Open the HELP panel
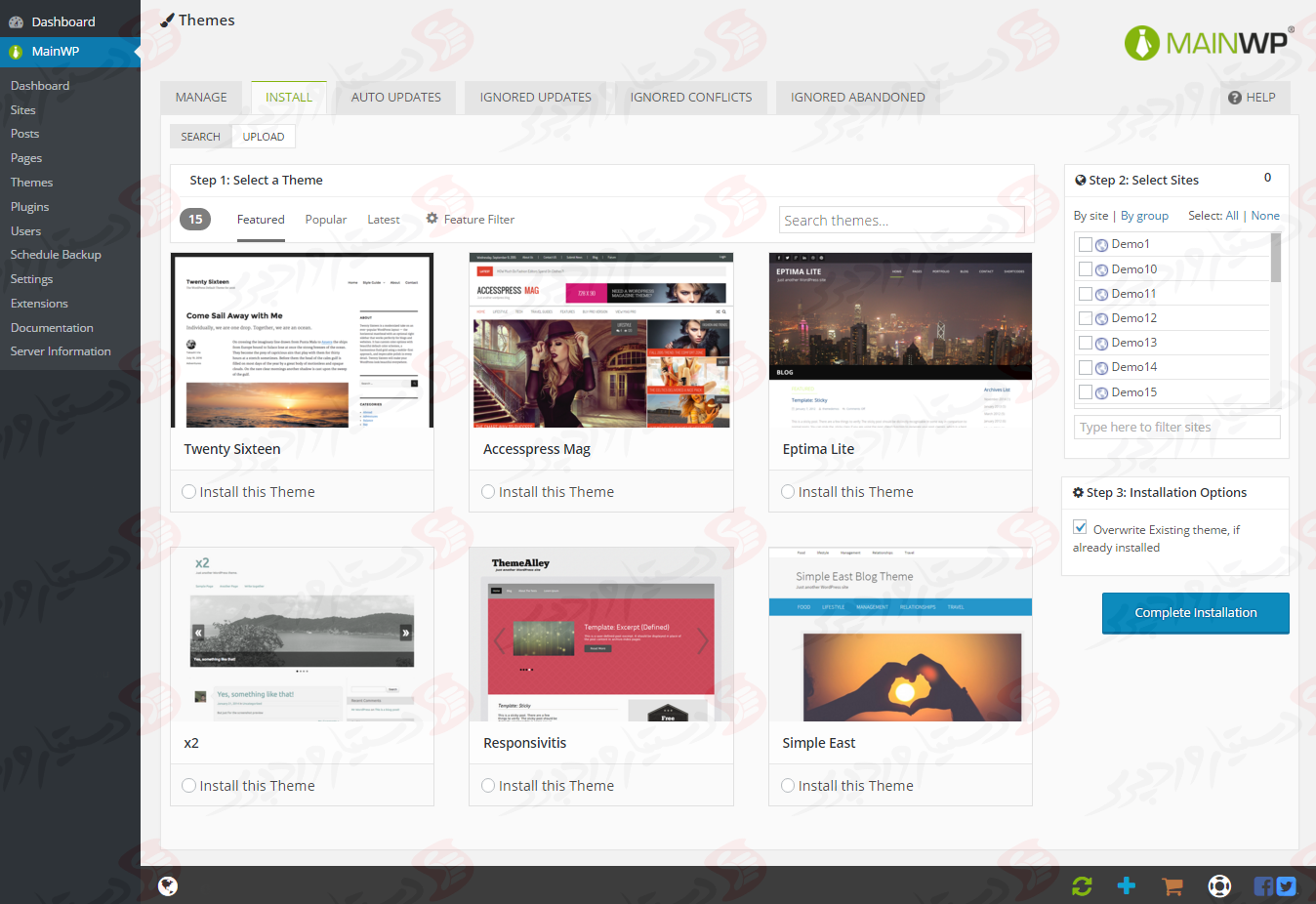The image size is (1316, 904). 1253,98
